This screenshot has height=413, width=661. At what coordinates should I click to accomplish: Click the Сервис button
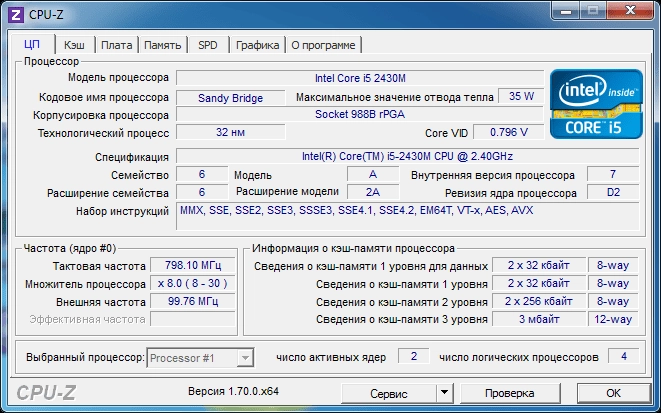point(389,393)
